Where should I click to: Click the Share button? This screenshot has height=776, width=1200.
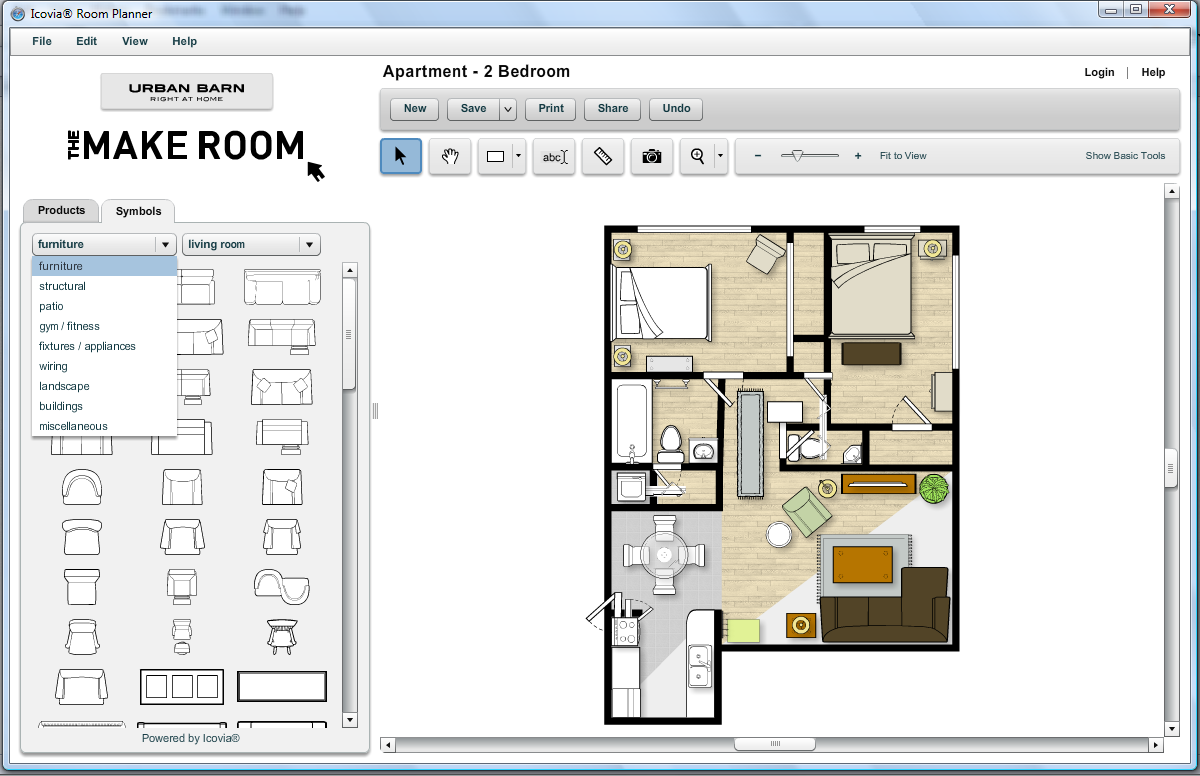(x=613, y=109)
